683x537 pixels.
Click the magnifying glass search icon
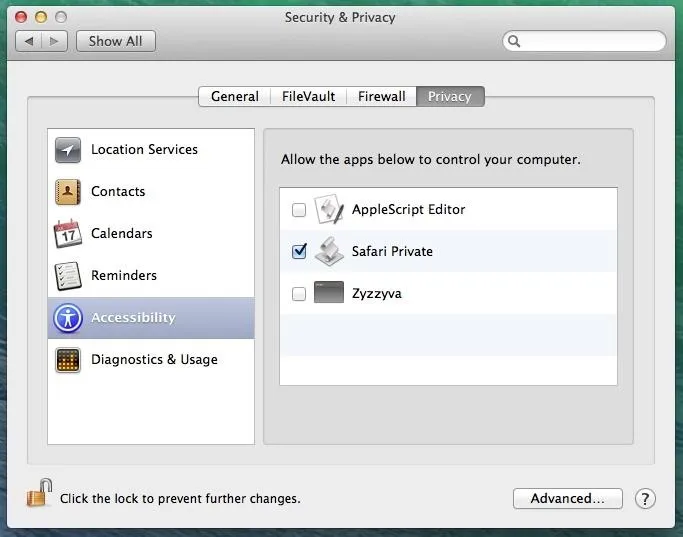[x=514, y=41]
